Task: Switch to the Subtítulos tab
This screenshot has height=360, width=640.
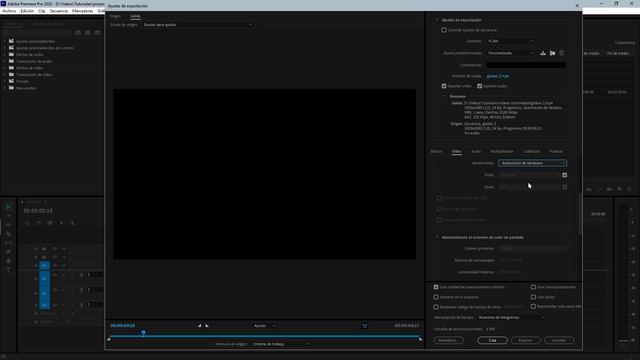Action: pyautogui.click(x=531, y=151)
